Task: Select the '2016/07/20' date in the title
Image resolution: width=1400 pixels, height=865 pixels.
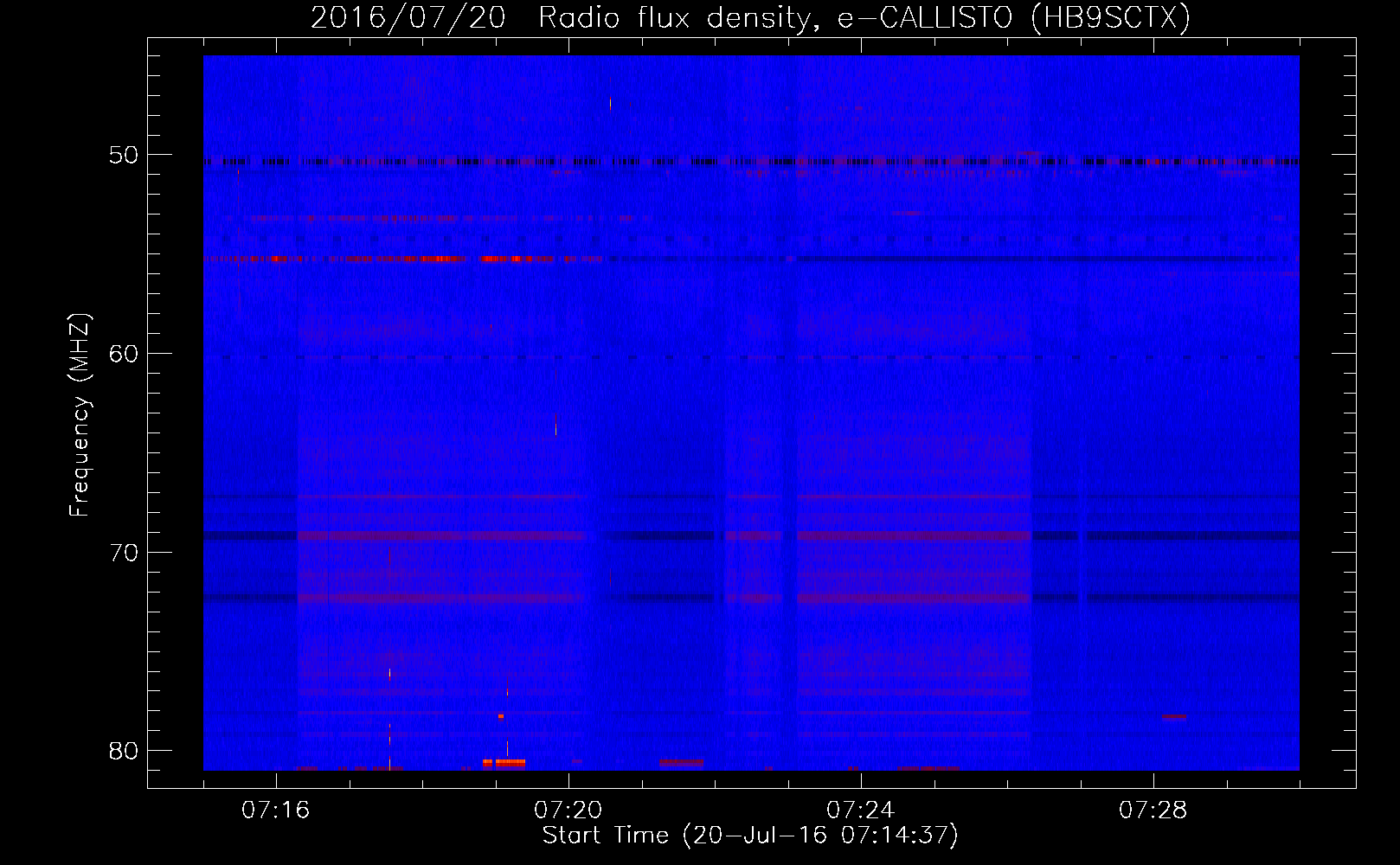Action: 408,17
